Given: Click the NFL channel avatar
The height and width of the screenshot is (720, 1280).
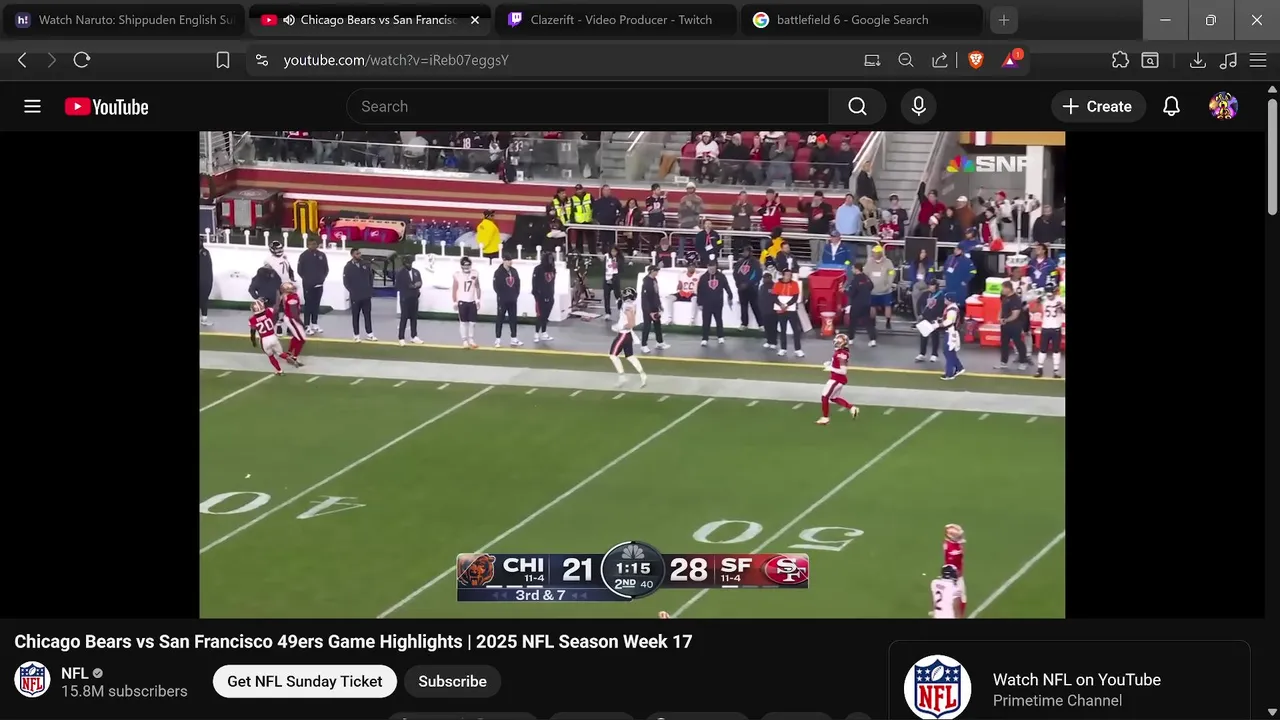Looking at the screenshot, I should [x=32, y=680].
